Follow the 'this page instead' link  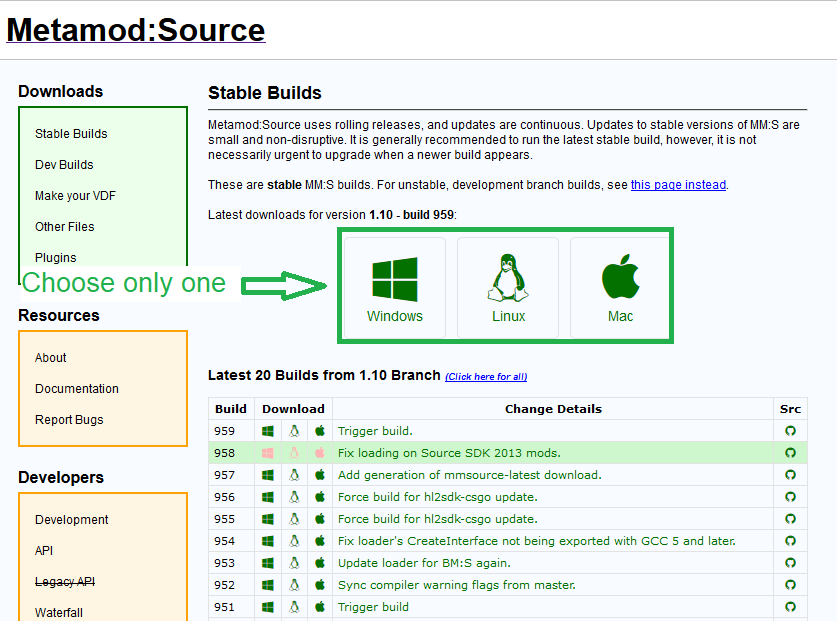[678, 185]
